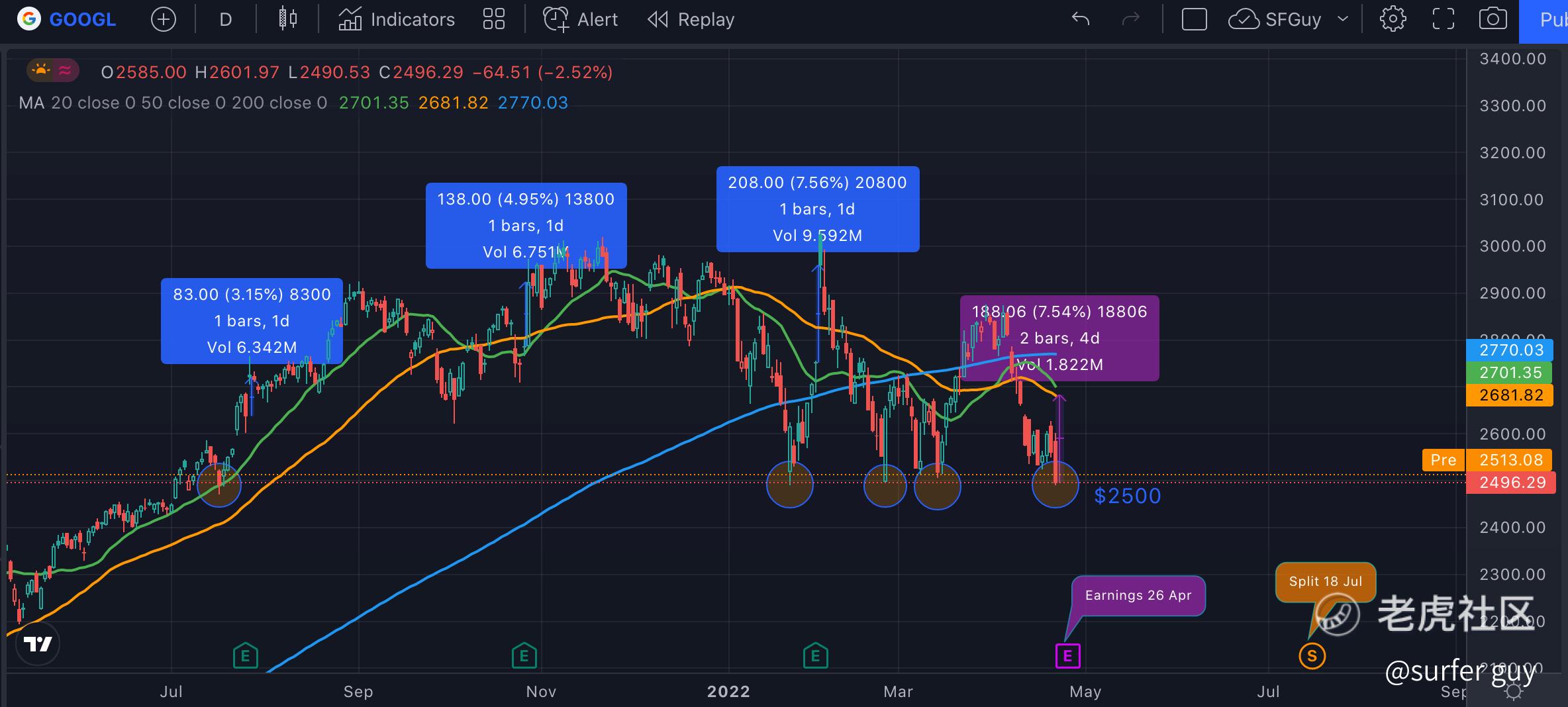Image resolution: width=1568 pixels, height=707 pixels.
Task: Select the circle marking the July 2500 touch
Action: pyautogui.click(x=219, y=485)
